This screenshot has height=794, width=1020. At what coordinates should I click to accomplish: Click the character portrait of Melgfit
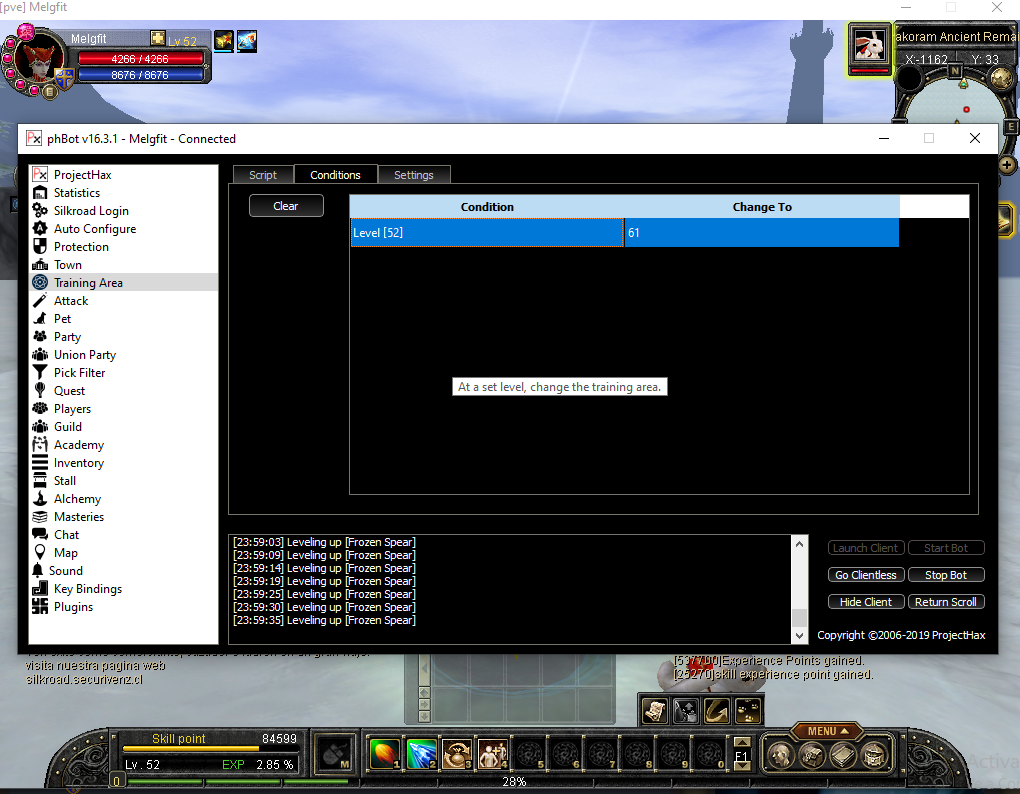pos(38,62)
